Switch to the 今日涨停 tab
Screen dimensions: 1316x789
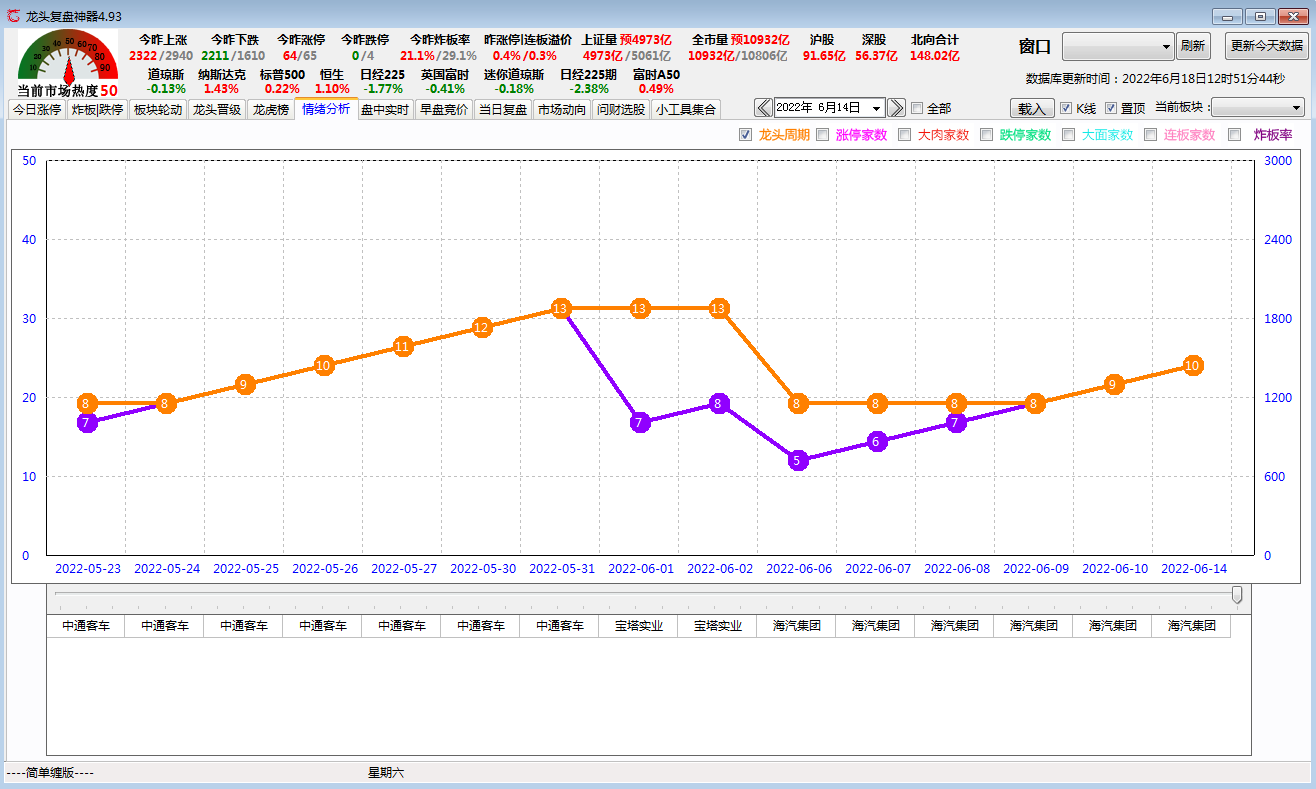tap(37, 110)
